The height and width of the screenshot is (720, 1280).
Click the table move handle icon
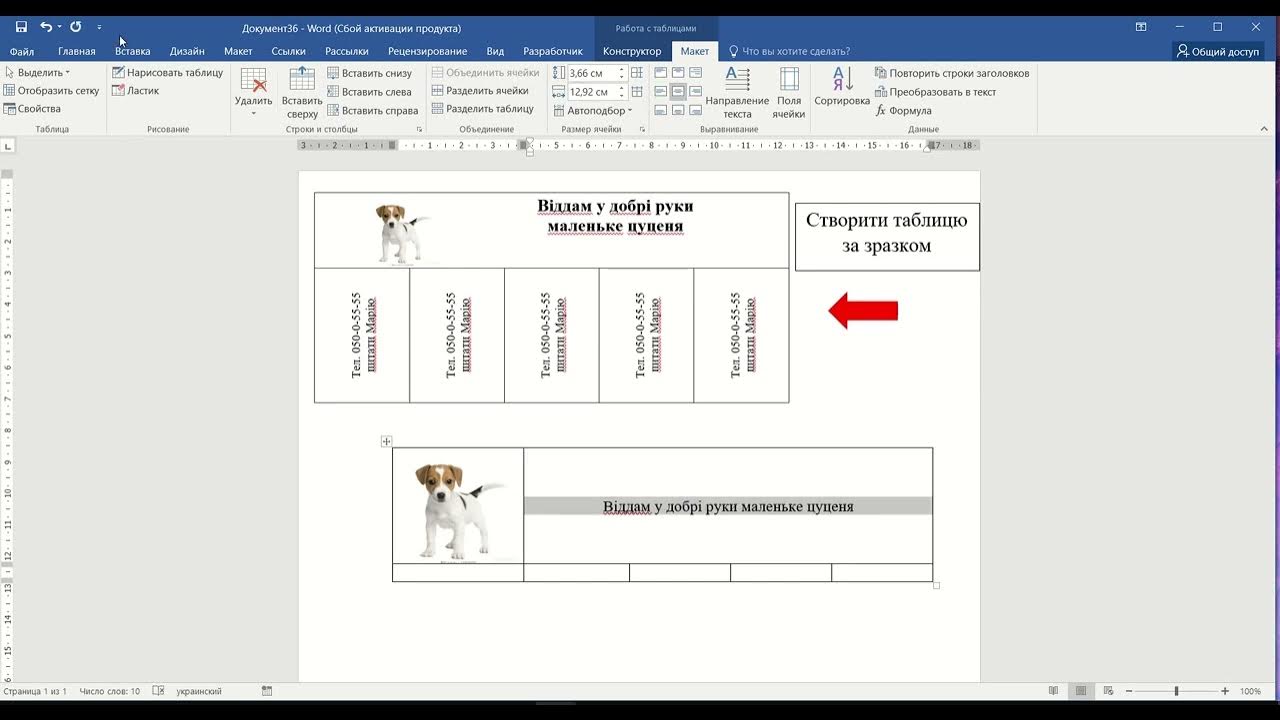386,441
